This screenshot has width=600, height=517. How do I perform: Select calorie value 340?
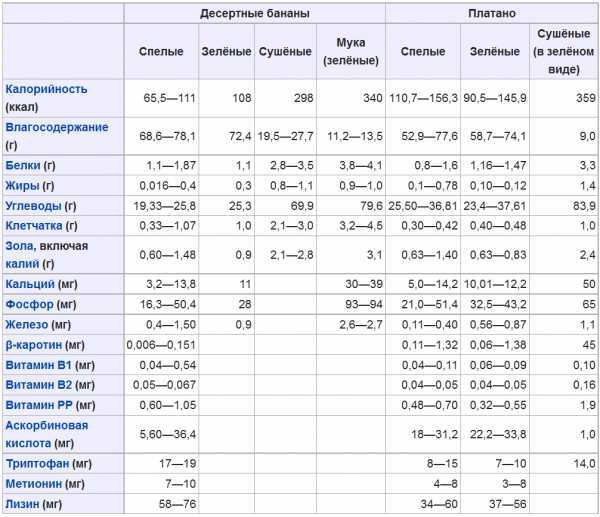[x=373, y=98]
